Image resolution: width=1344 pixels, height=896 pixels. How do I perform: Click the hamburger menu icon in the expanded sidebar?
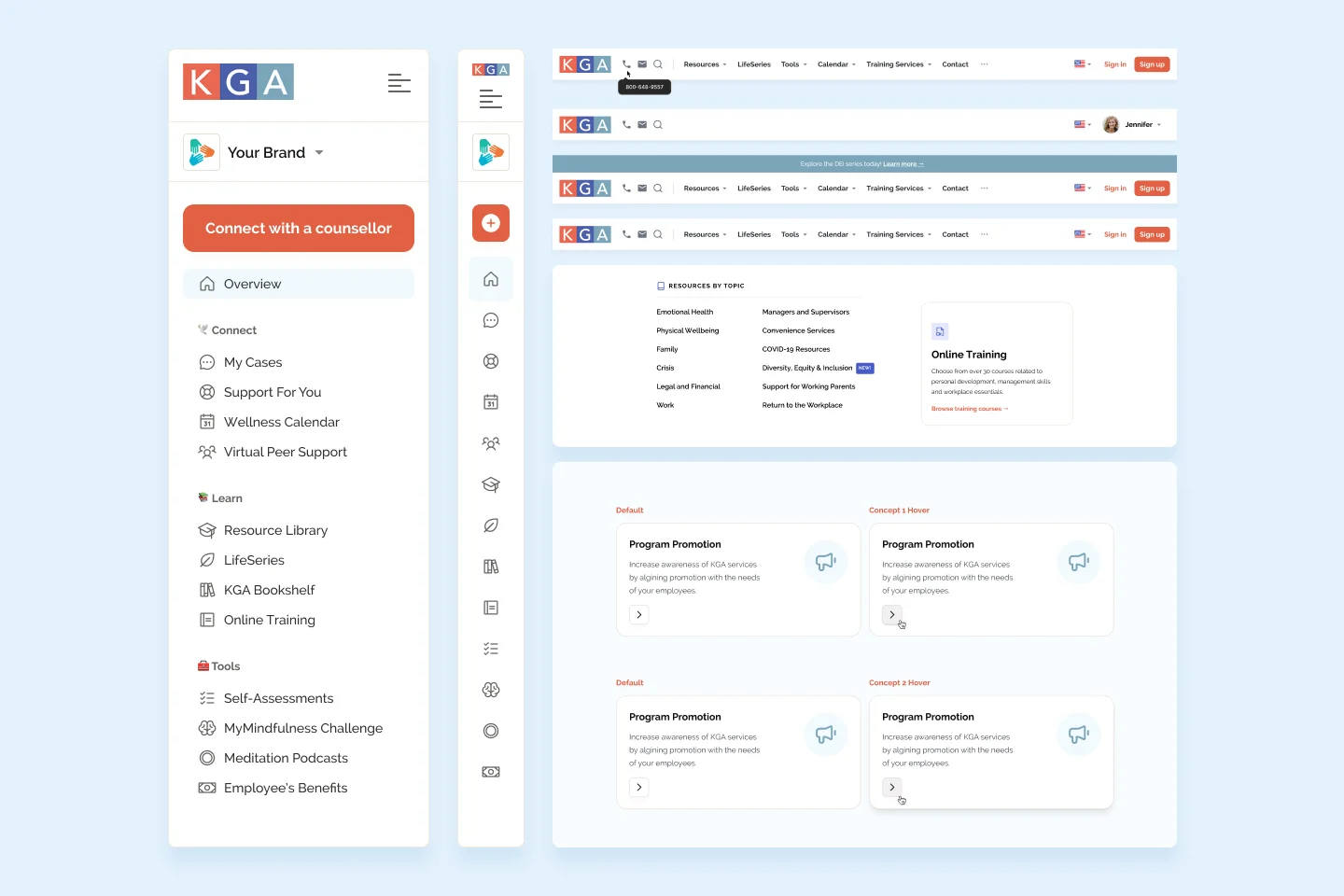click(x=399, y=83)
